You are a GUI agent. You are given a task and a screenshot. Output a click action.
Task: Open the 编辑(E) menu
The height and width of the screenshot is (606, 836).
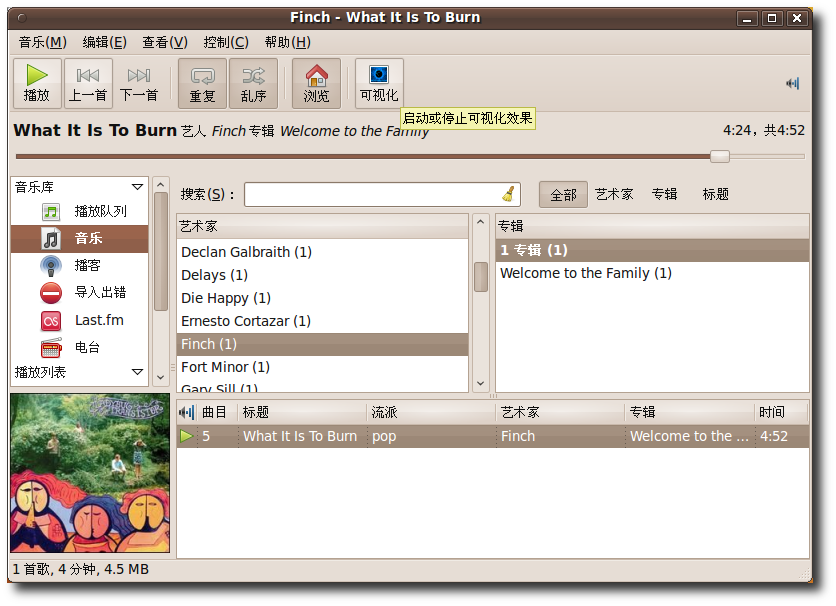point(104,42)
